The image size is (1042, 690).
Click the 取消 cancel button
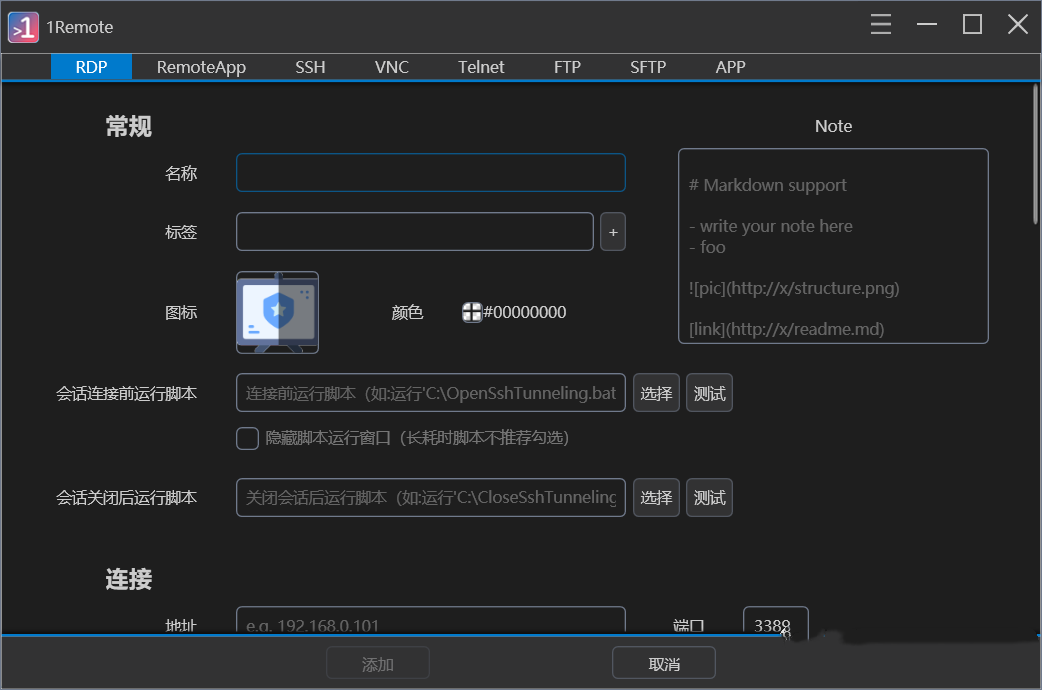point(663,663)
